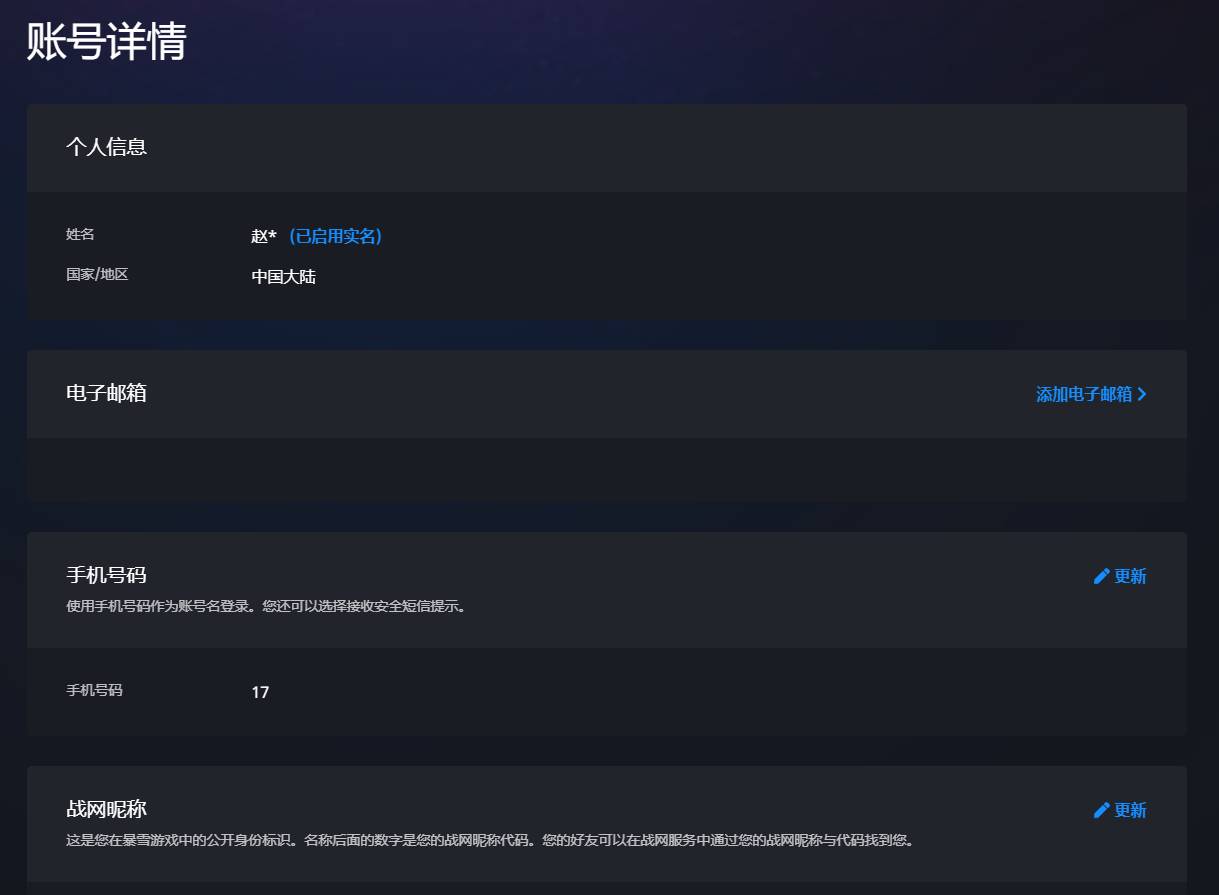Open the 添加电子邮箱 link

pos(1091,394)
